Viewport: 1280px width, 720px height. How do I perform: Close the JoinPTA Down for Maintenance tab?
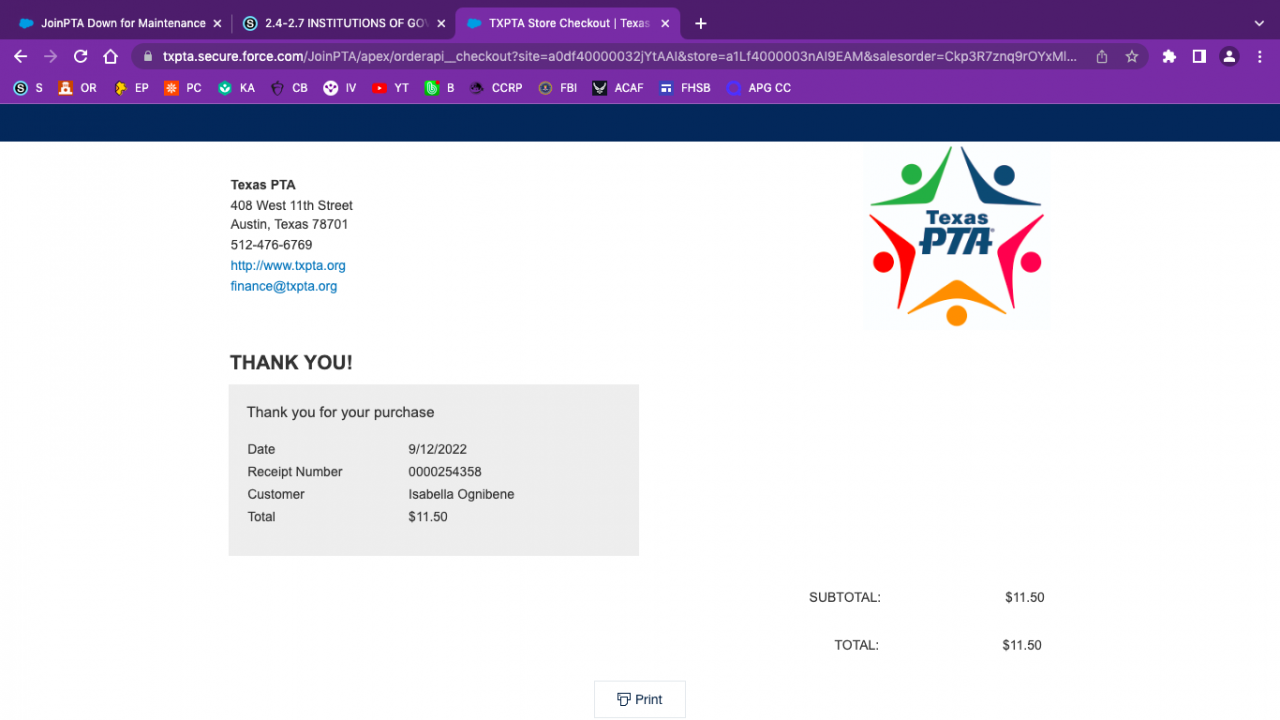217,23
